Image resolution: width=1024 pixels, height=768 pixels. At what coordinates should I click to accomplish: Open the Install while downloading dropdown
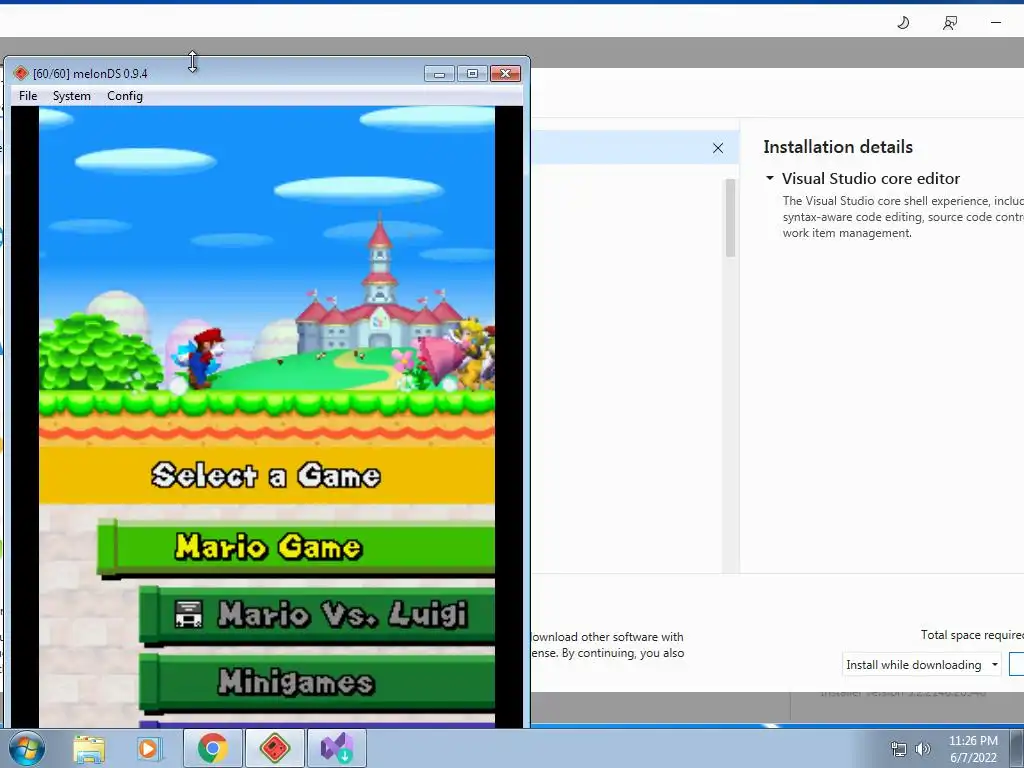point(921,665)
